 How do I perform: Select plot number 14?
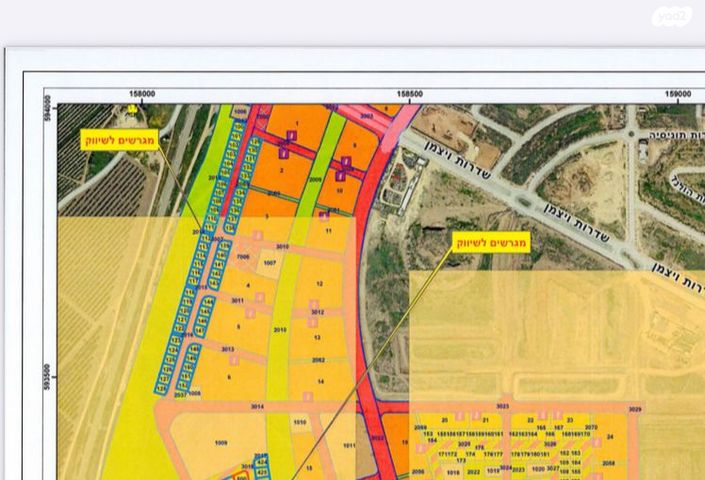(x=320, y=381)
